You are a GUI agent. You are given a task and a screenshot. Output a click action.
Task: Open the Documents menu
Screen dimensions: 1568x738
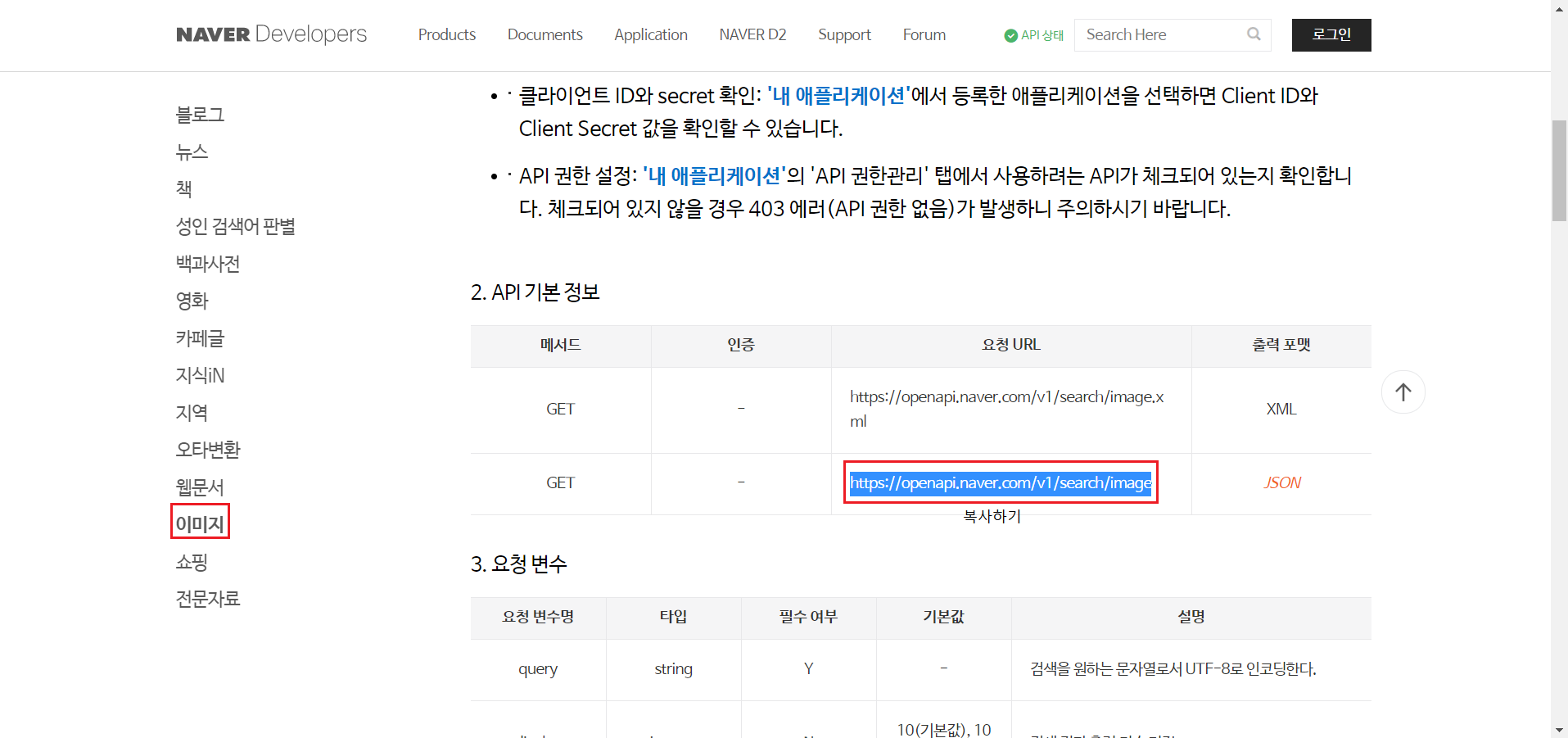(x=545, y=34)
